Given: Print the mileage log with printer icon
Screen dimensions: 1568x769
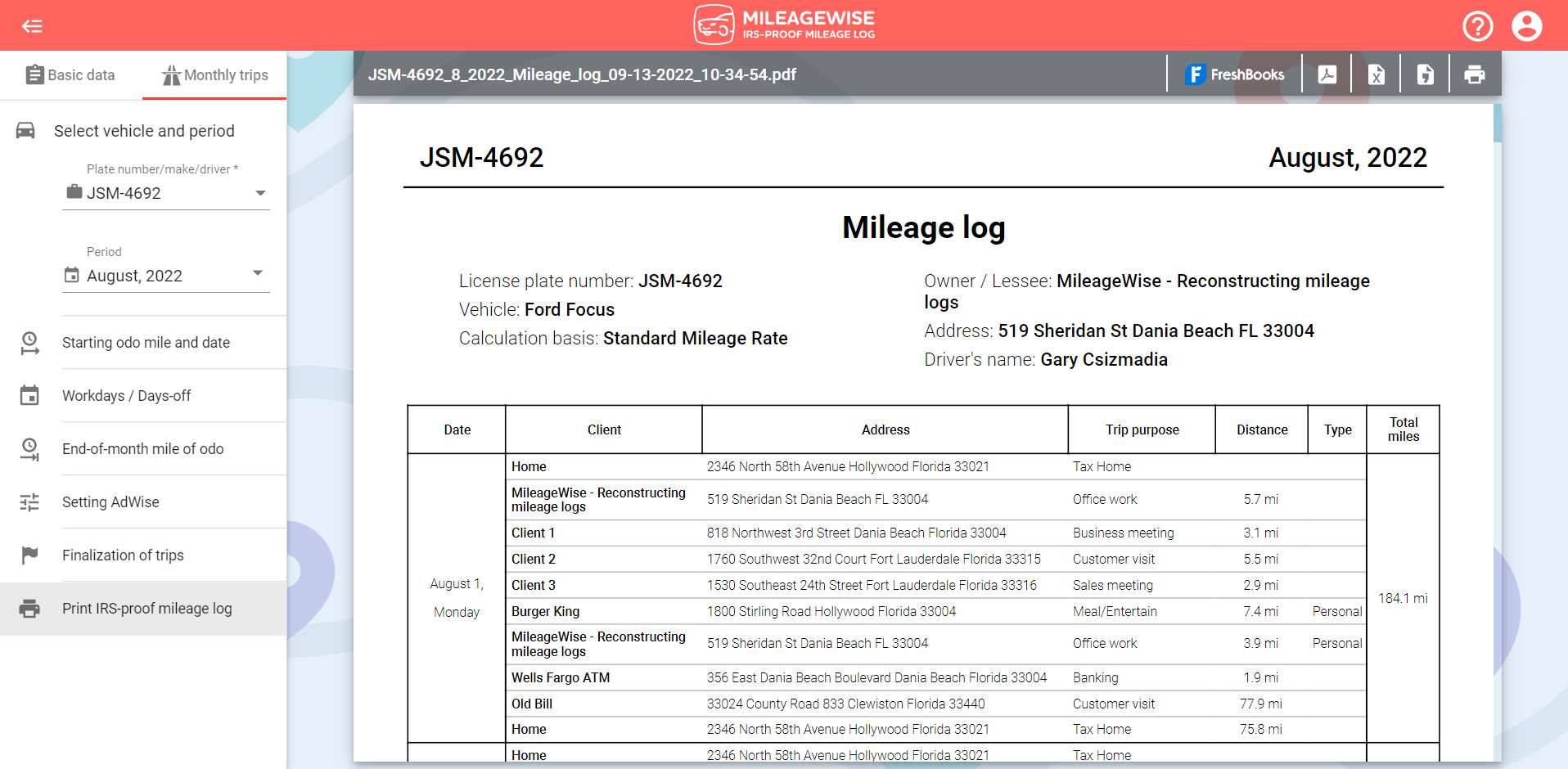Looking at the screenshot, I should tap(1475, 74).
